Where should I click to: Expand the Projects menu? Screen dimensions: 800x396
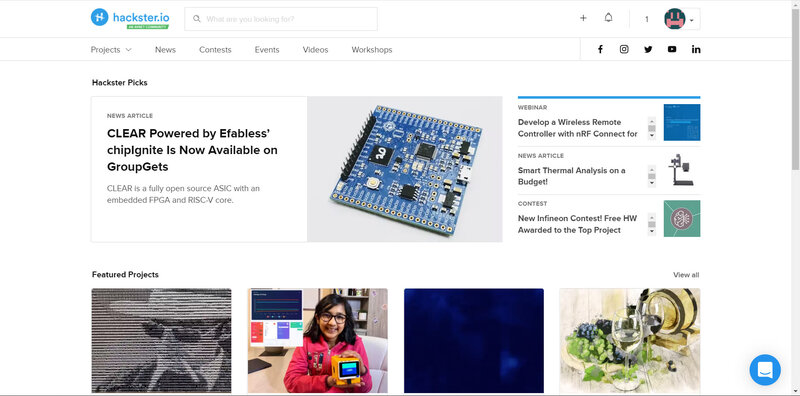(111, 50)
